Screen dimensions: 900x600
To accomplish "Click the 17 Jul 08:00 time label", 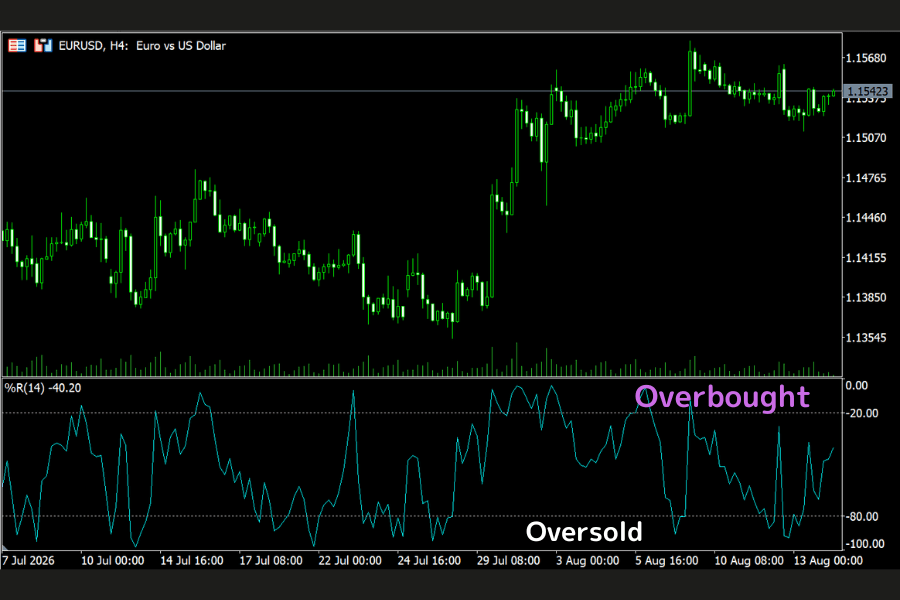I will click(271, 560).
